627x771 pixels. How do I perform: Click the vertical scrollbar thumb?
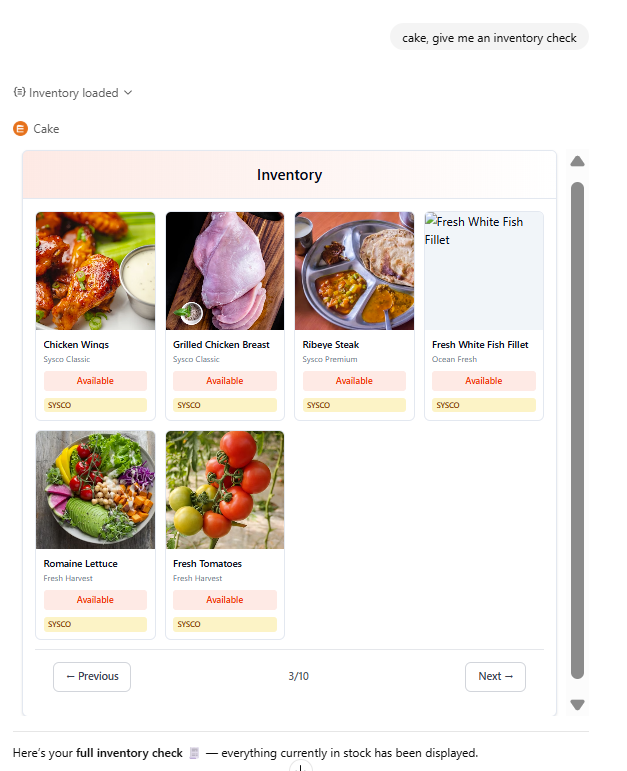pyautogui.click(x=577, y=430)
